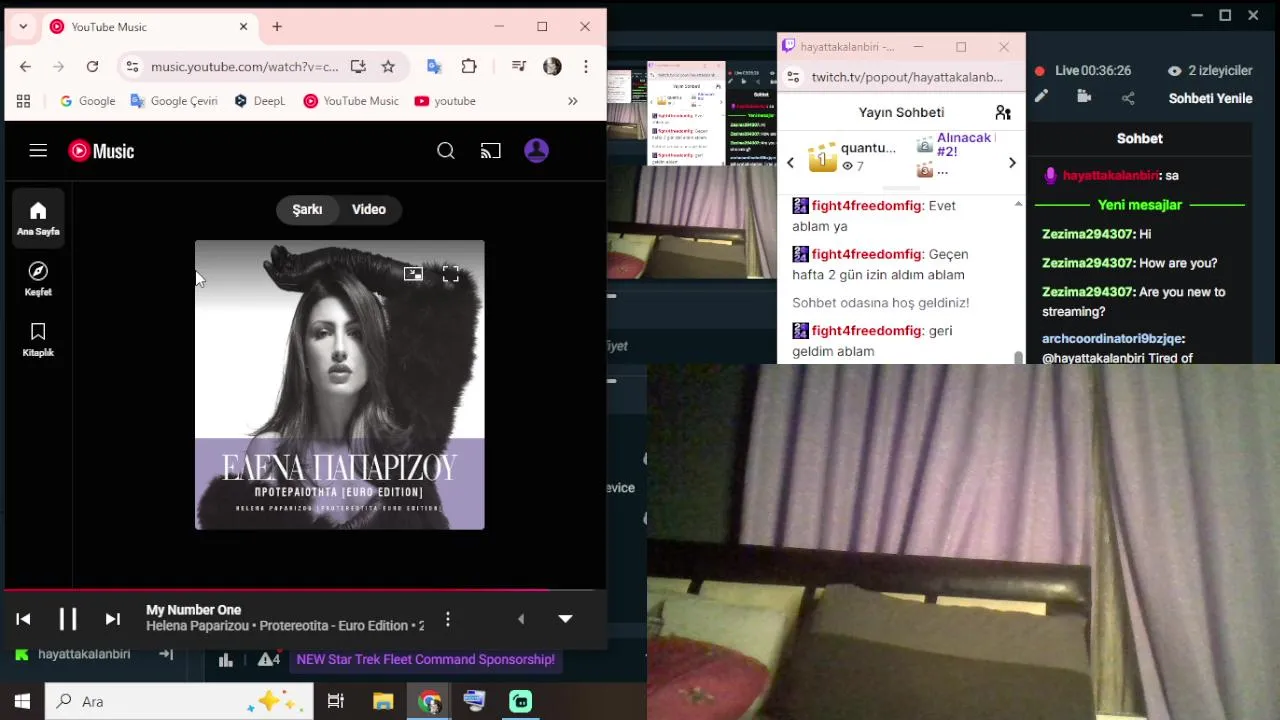Open song options three-dot menu
This screenshot has height=720, width=1280.
(x=448, y=619)
